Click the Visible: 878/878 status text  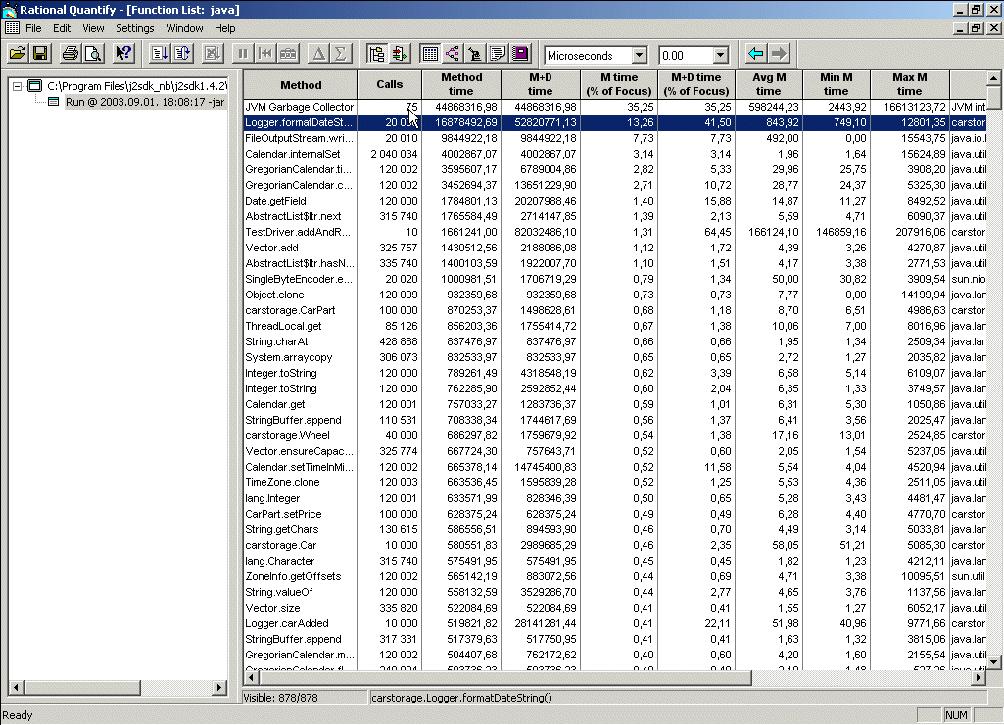pos(280,698)
